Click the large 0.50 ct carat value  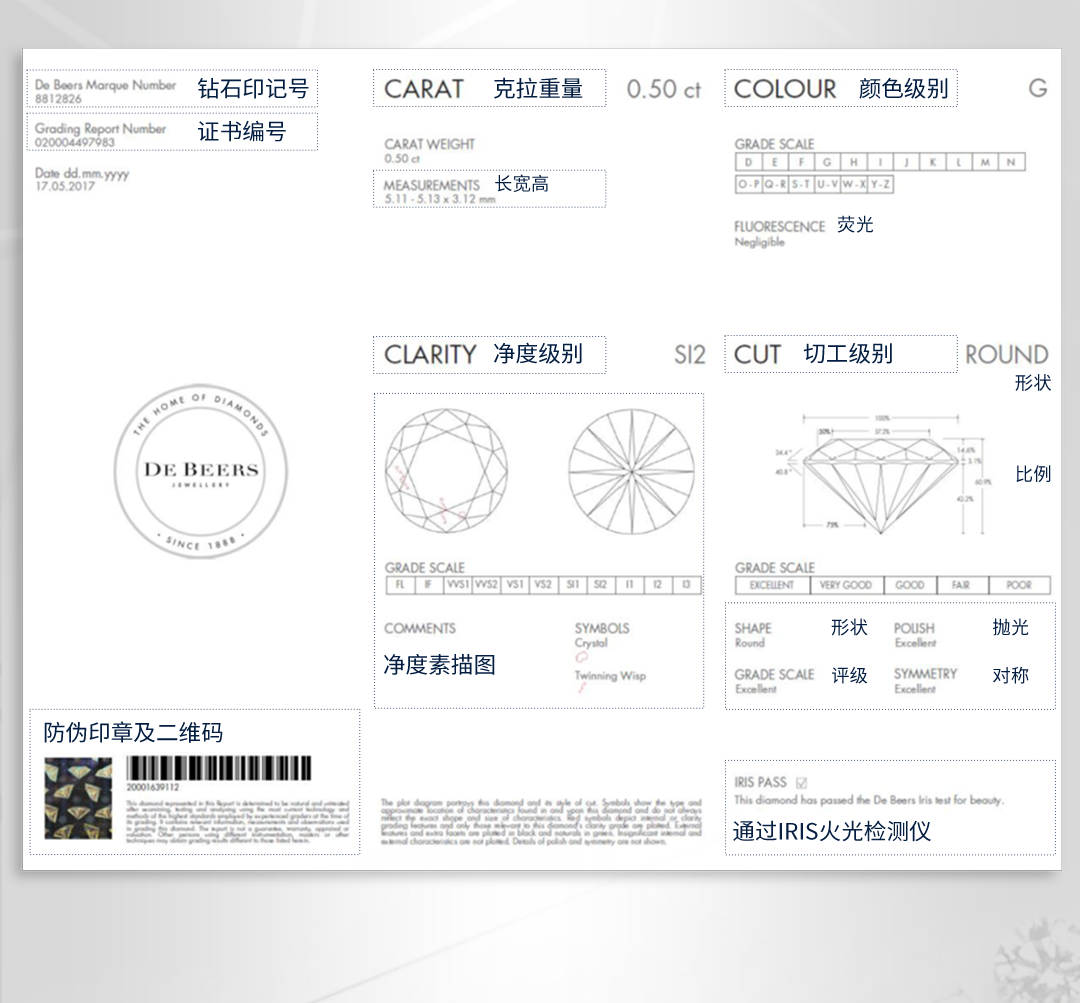click(x=663, y=89)
